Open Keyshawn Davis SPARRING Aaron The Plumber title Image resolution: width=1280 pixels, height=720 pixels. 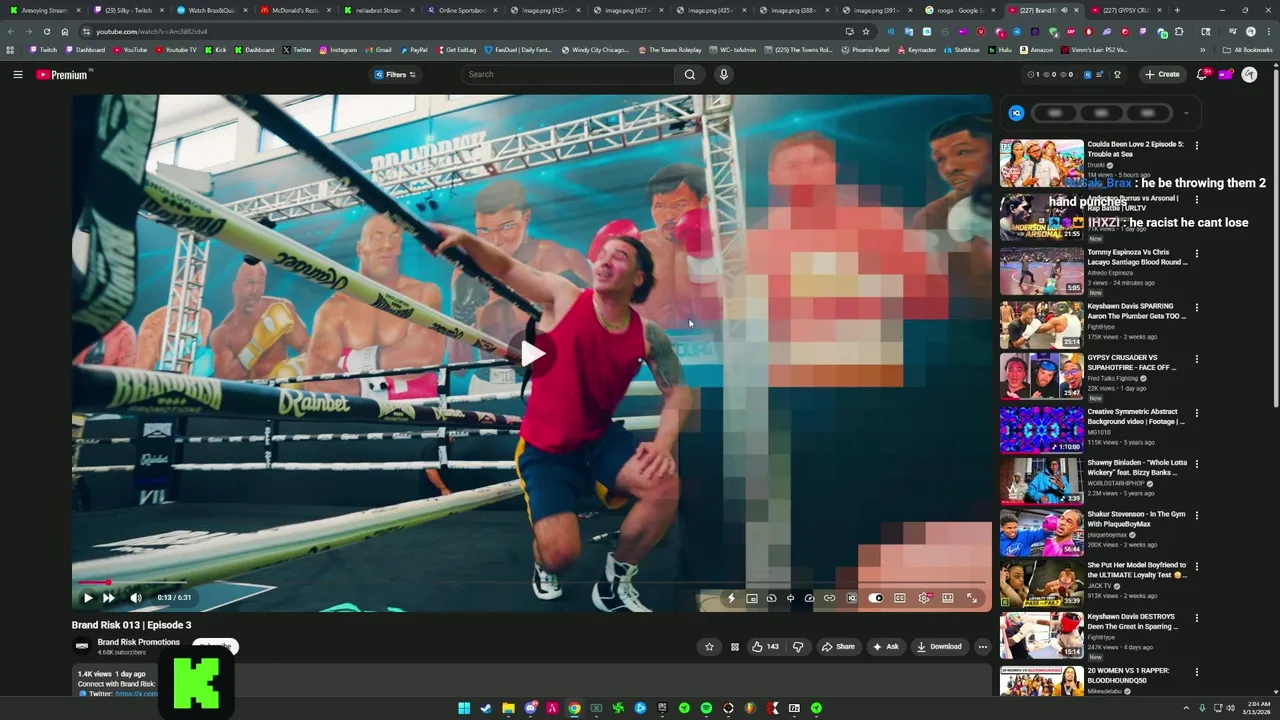pyautogui.click(x=1136, y=311)
